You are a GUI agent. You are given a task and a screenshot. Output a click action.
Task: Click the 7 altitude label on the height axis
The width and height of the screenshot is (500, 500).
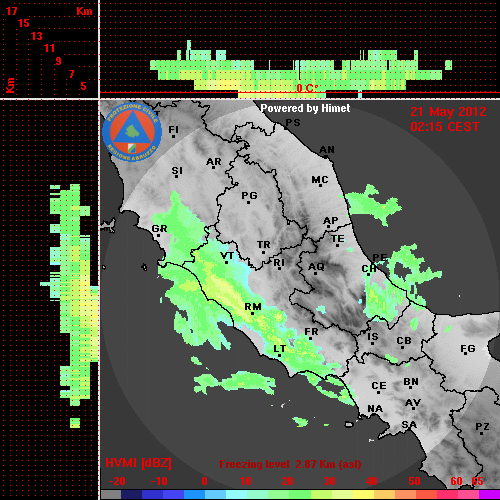[x=71, y=74]
